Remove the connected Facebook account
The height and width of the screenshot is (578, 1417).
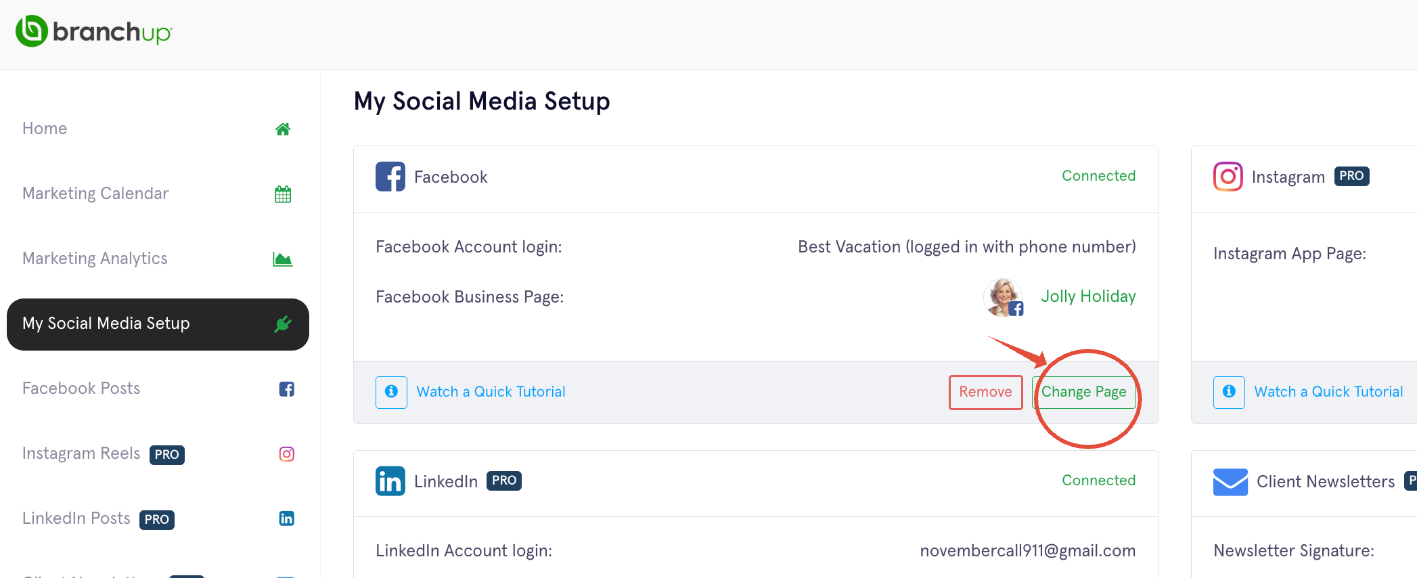(x=986, y=392)
